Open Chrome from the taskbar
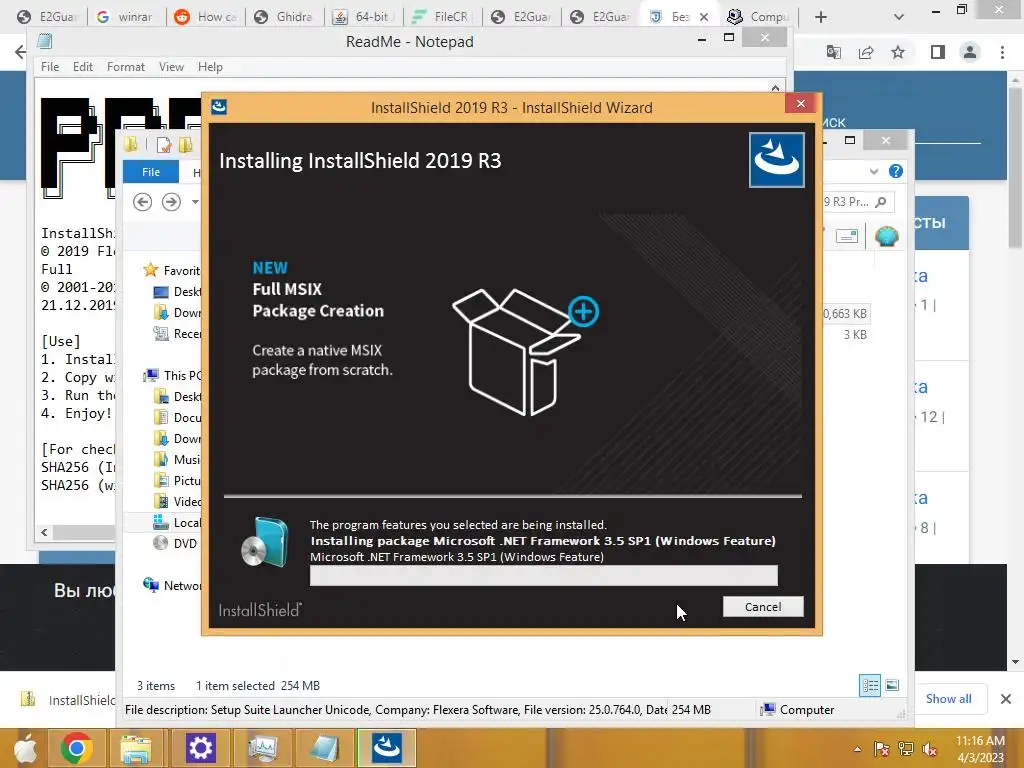 (76, 748)
